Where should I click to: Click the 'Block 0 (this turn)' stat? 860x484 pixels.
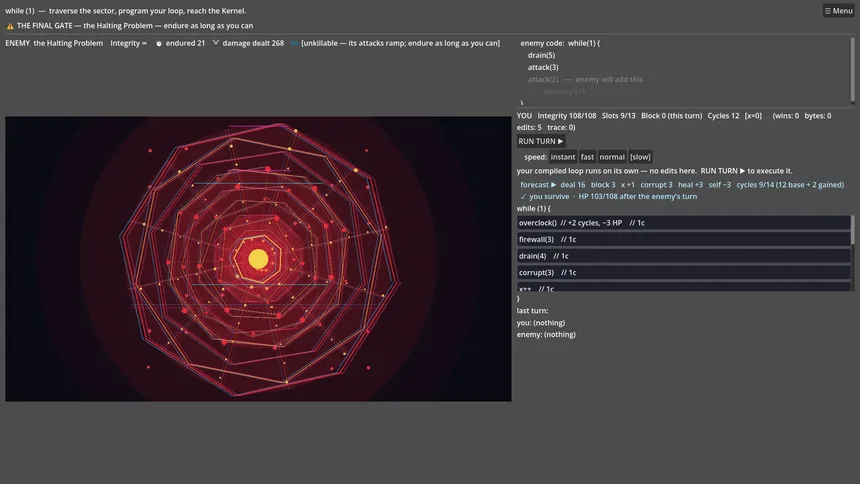pyautogui.click(x=671, y=116)
